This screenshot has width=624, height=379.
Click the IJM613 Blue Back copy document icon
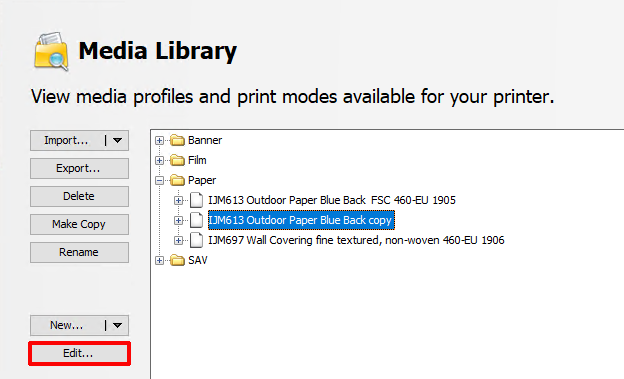(x=196, y=220)
